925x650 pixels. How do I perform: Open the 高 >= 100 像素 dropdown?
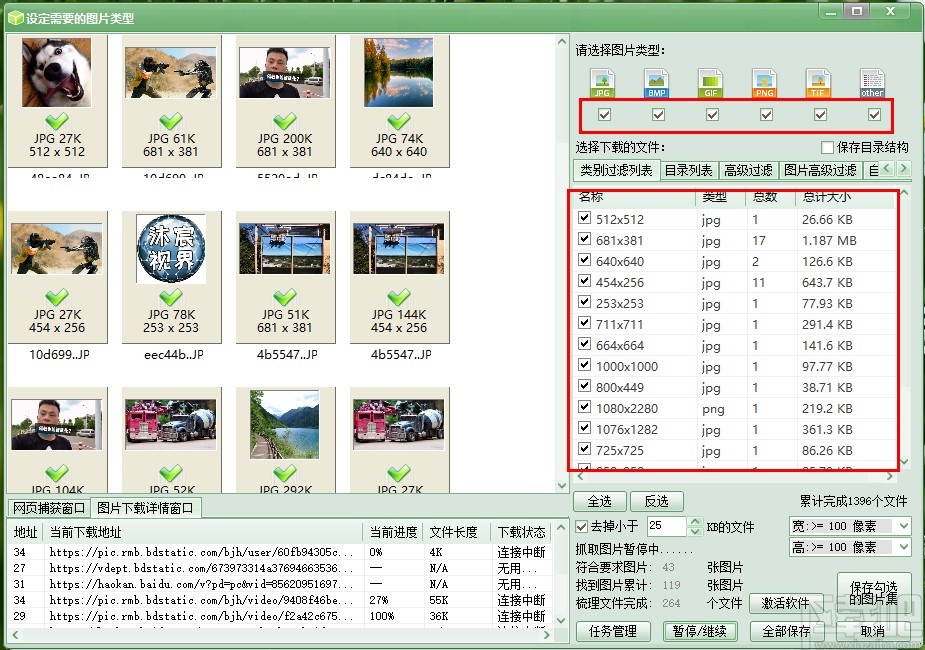pos(903,547)
